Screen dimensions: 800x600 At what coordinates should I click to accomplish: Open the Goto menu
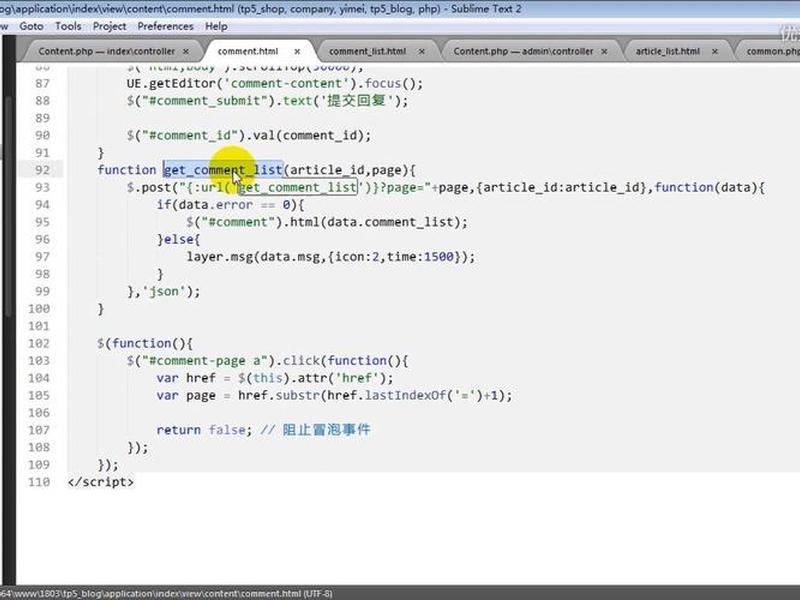click(31, 26)
